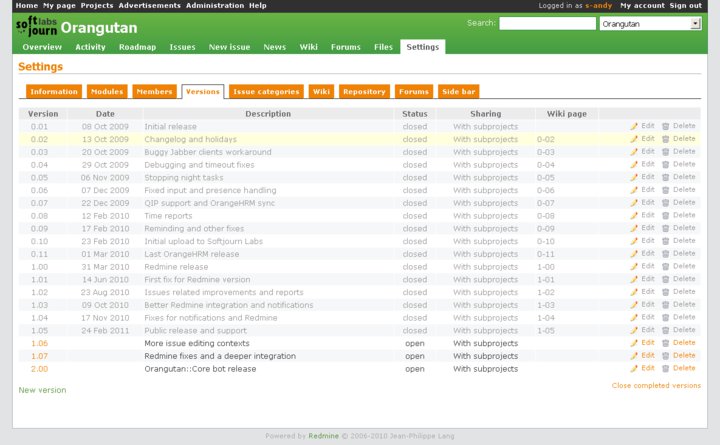Click the trash delete icon for version 0.01
720x445 pixels.
(x=665, y=126)
